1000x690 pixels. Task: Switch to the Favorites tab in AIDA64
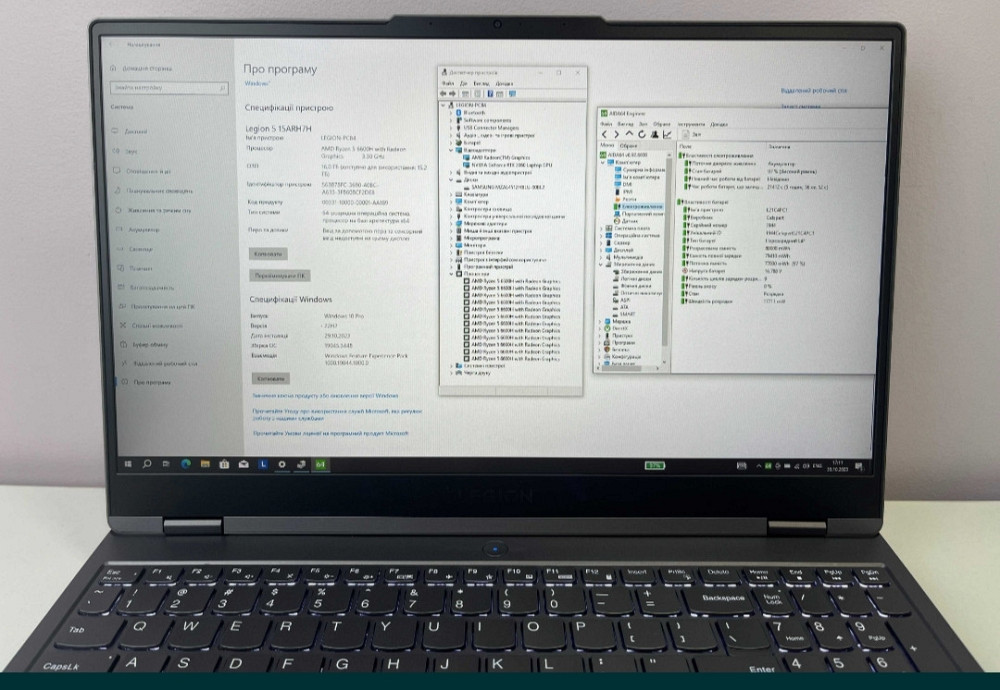point(630,145)
